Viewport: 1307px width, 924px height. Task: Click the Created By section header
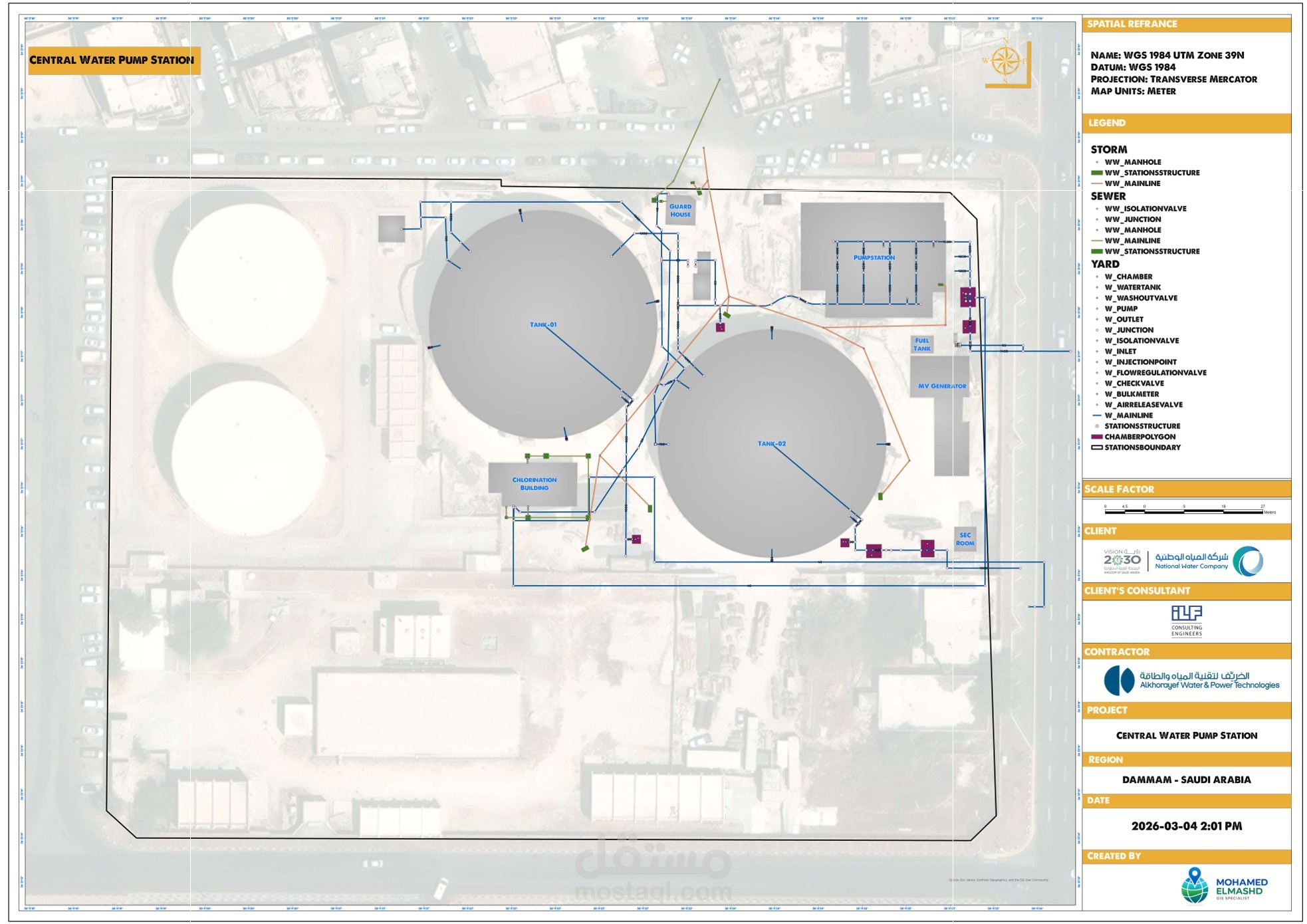(x=1187, y=856)
